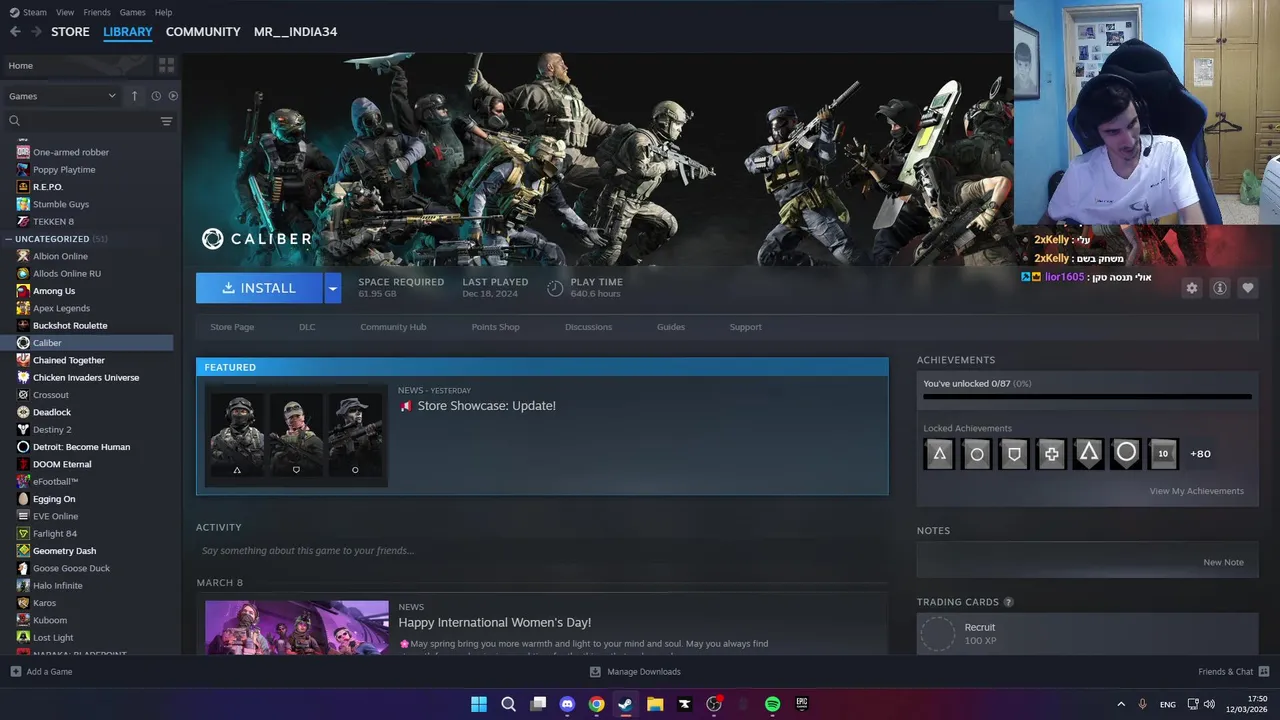1280x720 pixels.
Task: Open 'Happy International Women's Day!' headline
Action: coord(495,623)
